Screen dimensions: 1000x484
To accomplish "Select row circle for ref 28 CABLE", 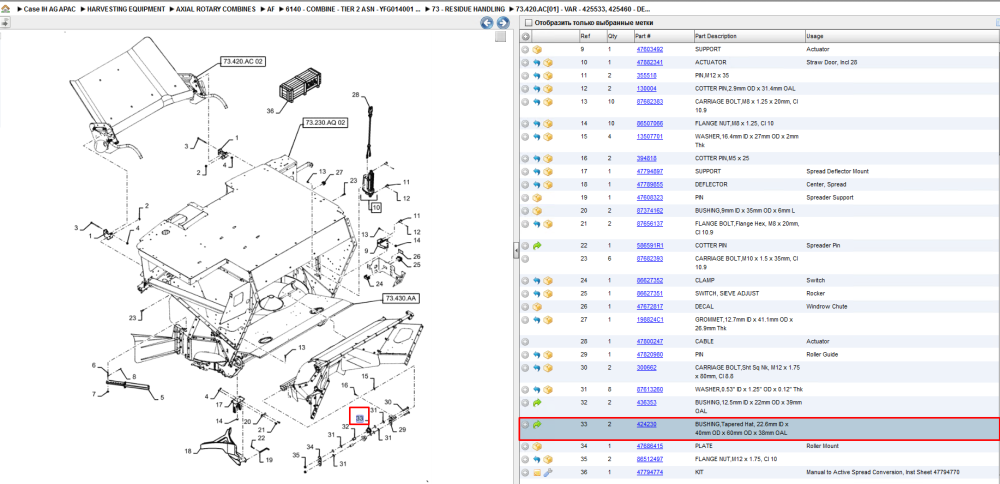I will point(526,341).
